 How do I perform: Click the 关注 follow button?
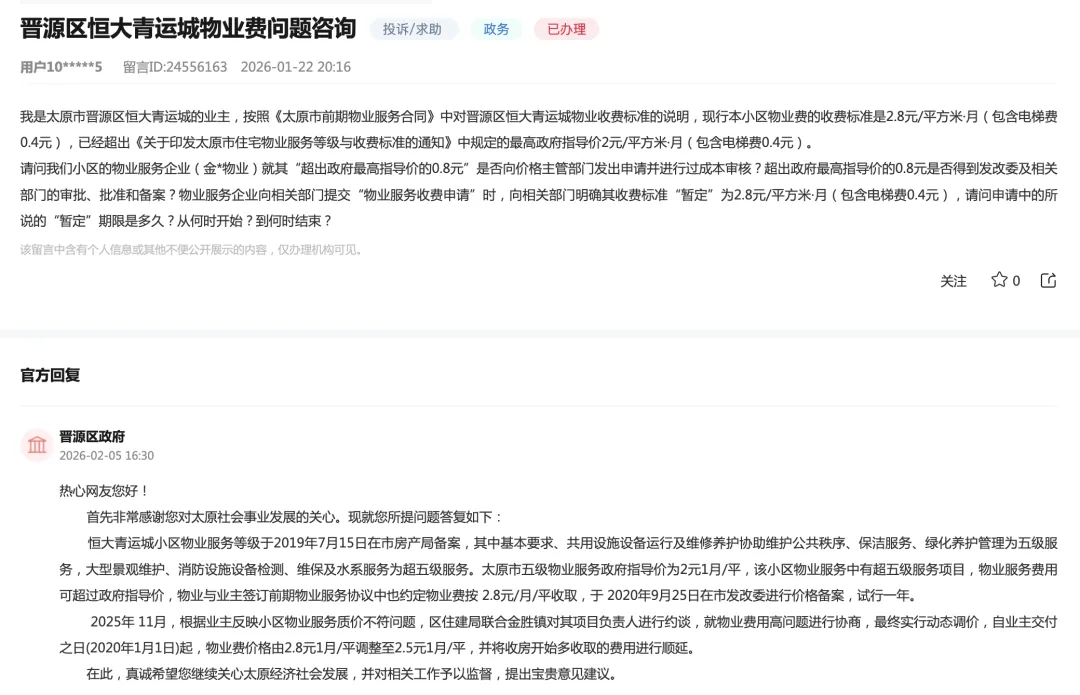point(953,281)
